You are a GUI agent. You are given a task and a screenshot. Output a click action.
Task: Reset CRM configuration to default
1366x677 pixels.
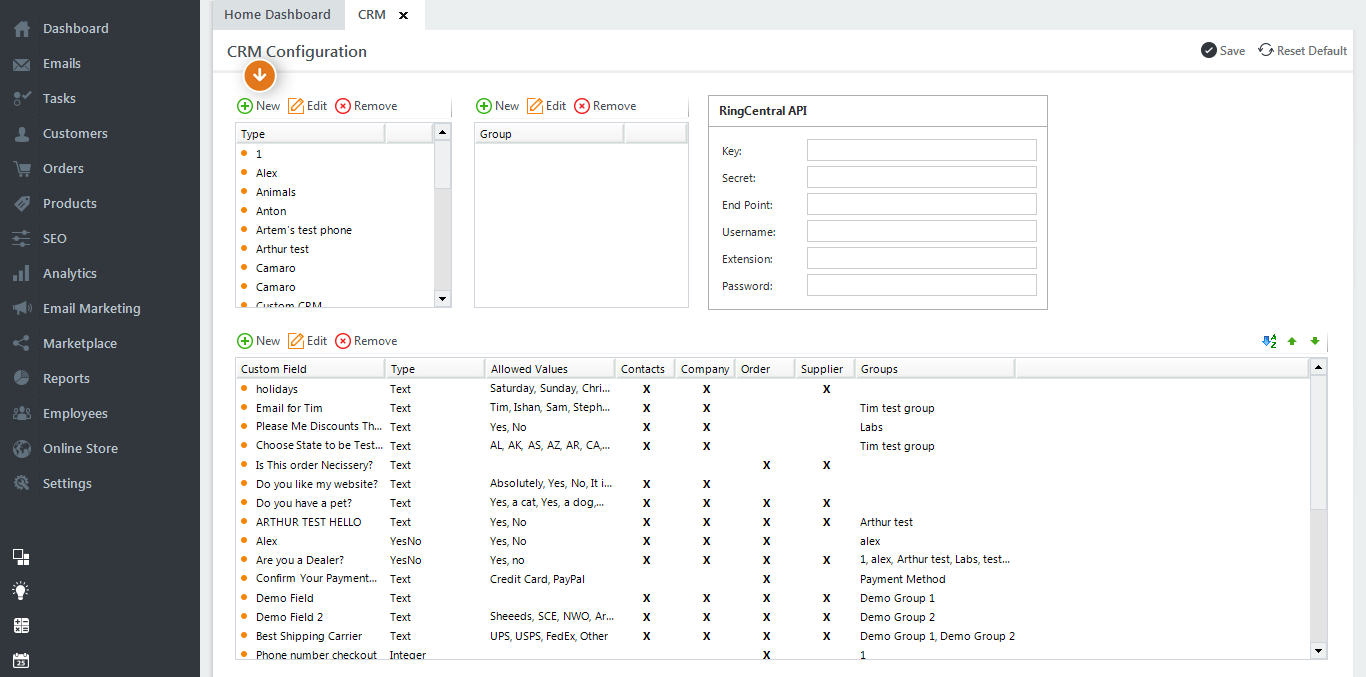point(1302,51)
